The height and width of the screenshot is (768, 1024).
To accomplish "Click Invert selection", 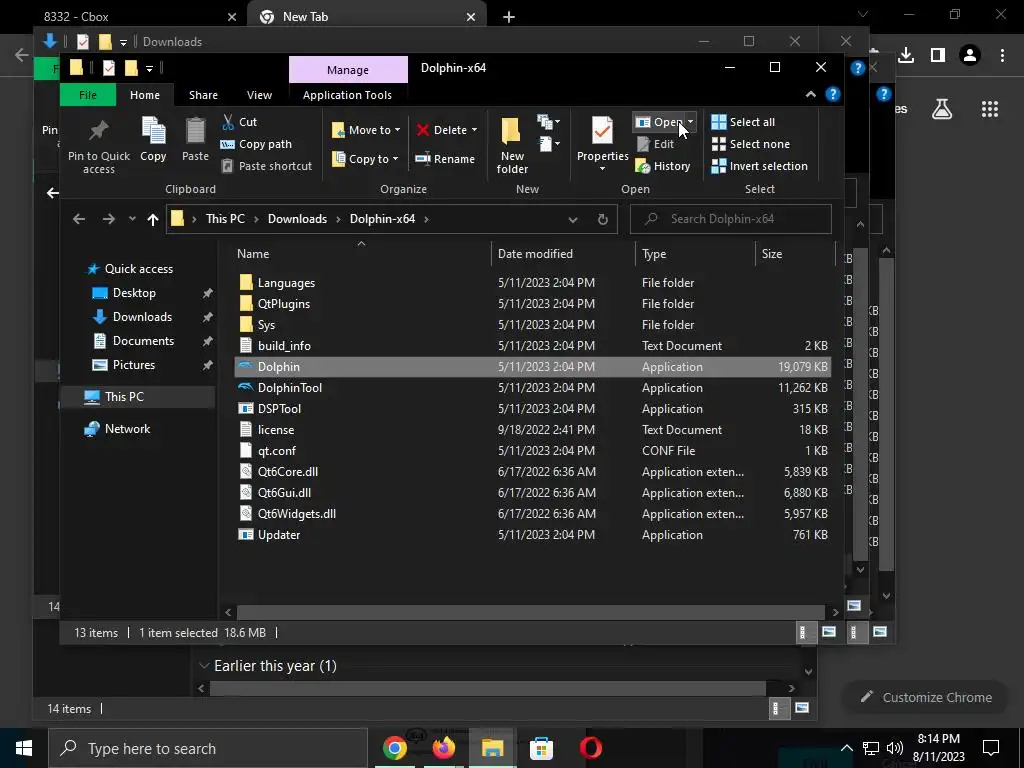I will point(760,166).
